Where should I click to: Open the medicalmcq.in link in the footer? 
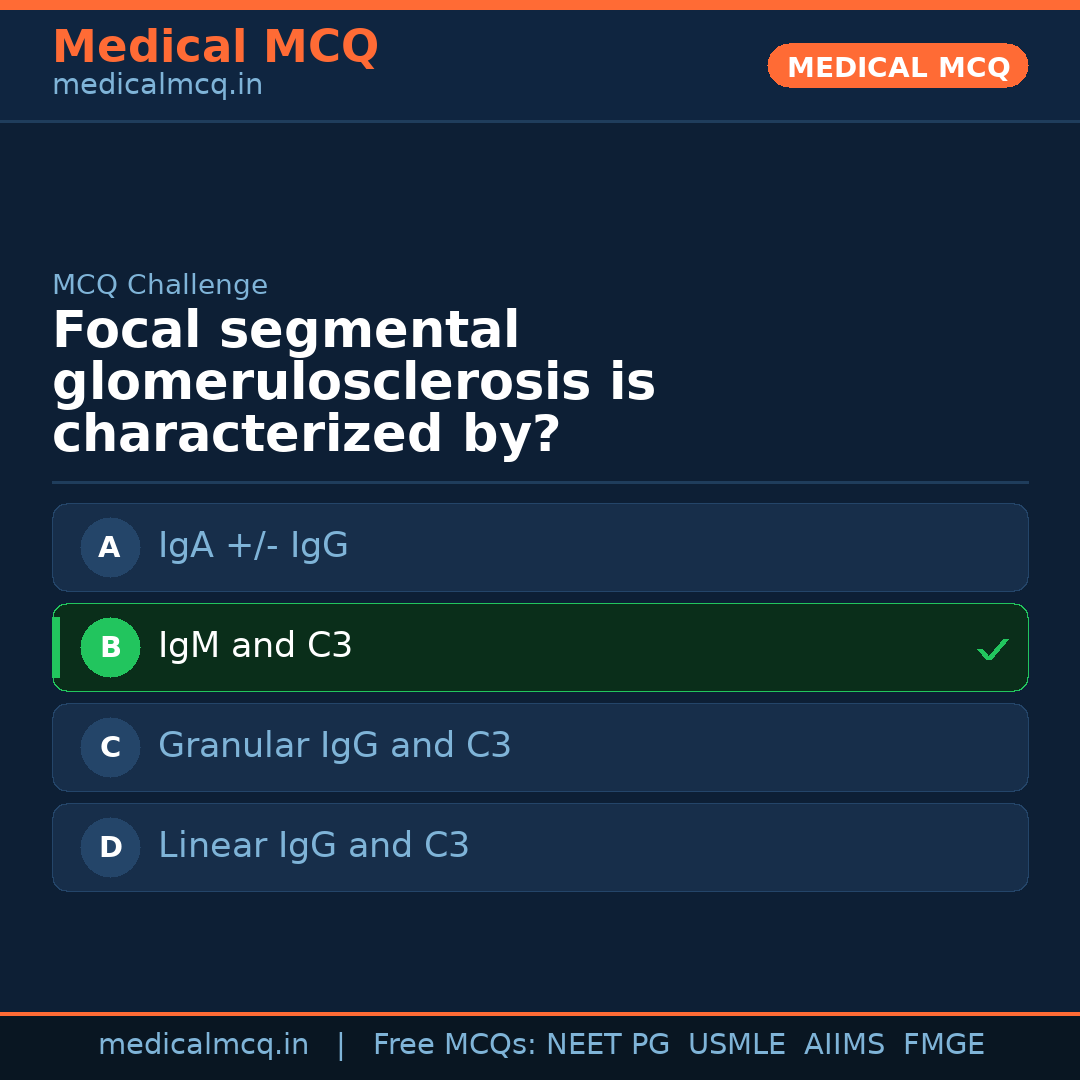pos(203,1045)
